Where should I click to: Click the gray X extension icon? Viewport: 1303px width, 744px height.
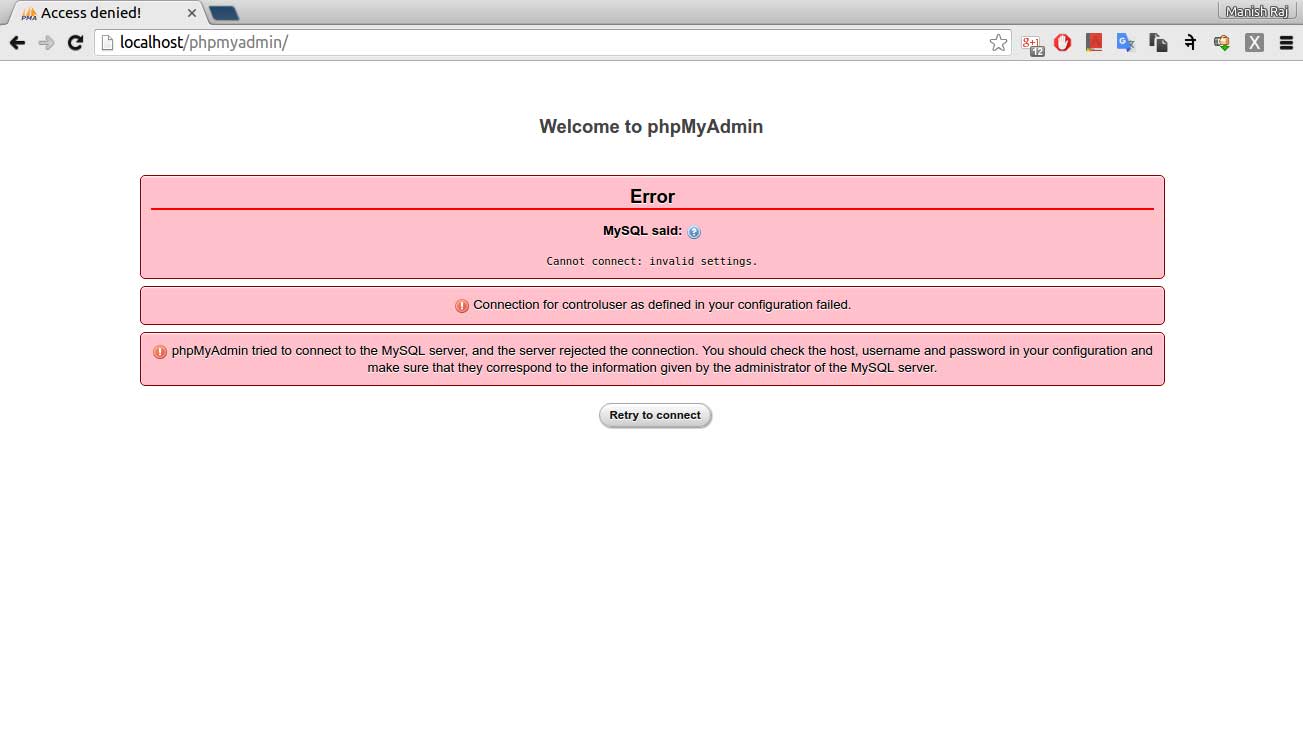pos(1254,43)
